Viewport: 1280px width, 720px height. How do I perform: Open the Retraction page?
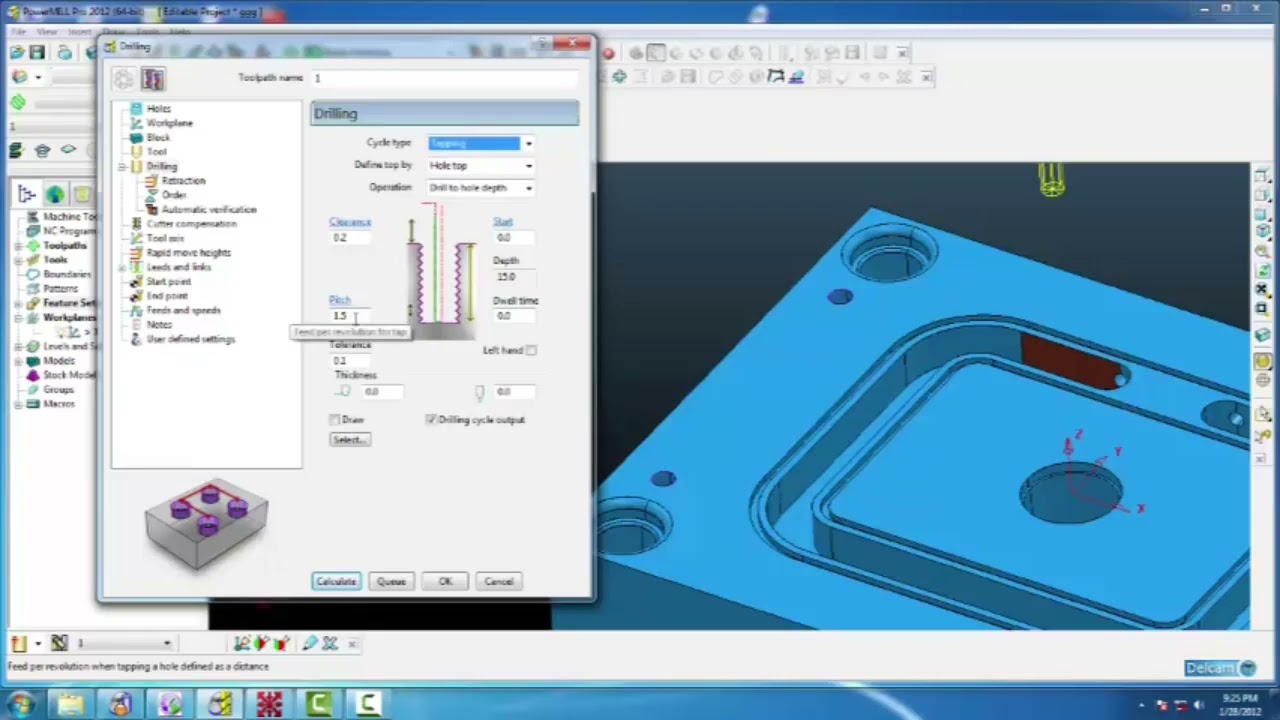pyautogui.click(x=183, y=181)
